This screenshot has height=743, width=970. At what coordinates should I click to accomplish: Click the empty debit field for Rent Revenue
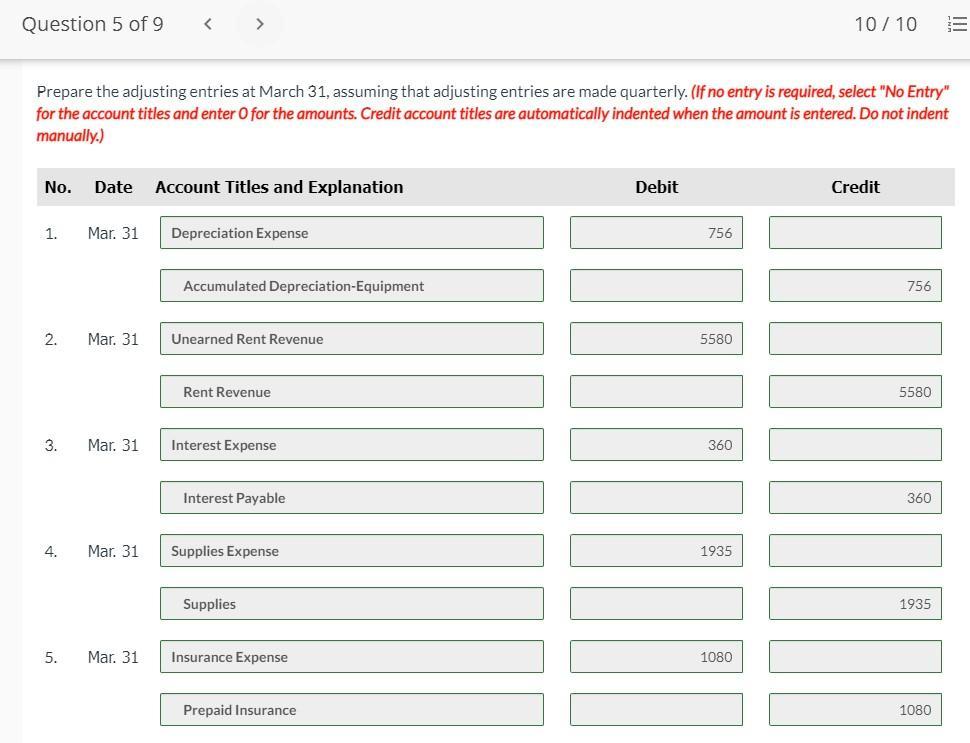656,392
